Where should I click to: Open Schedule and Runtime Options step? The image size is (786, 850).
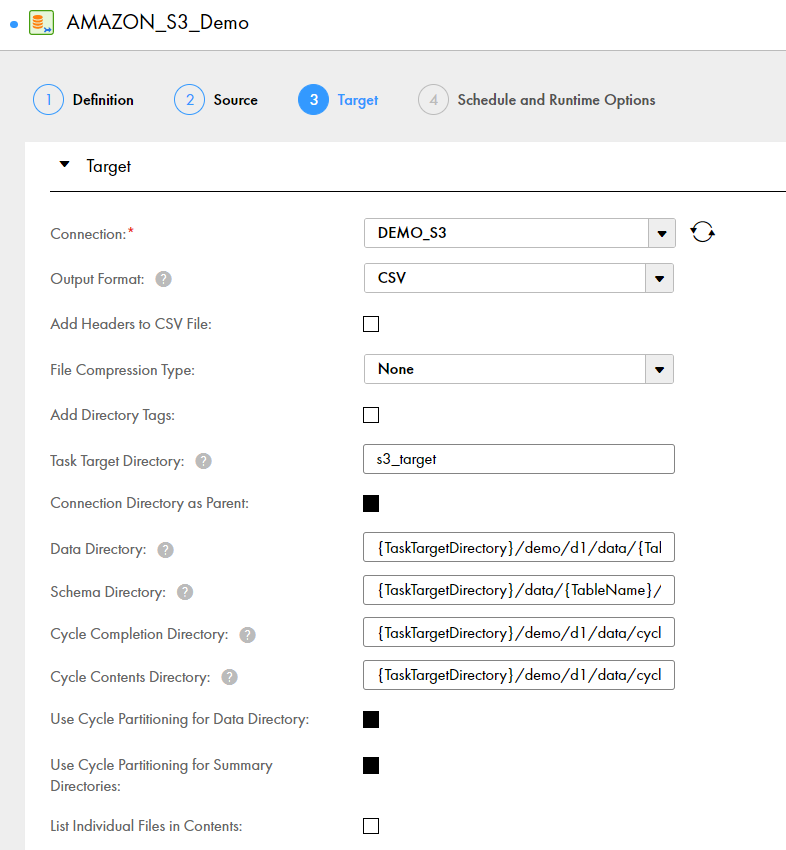click(x=537, y=100)
